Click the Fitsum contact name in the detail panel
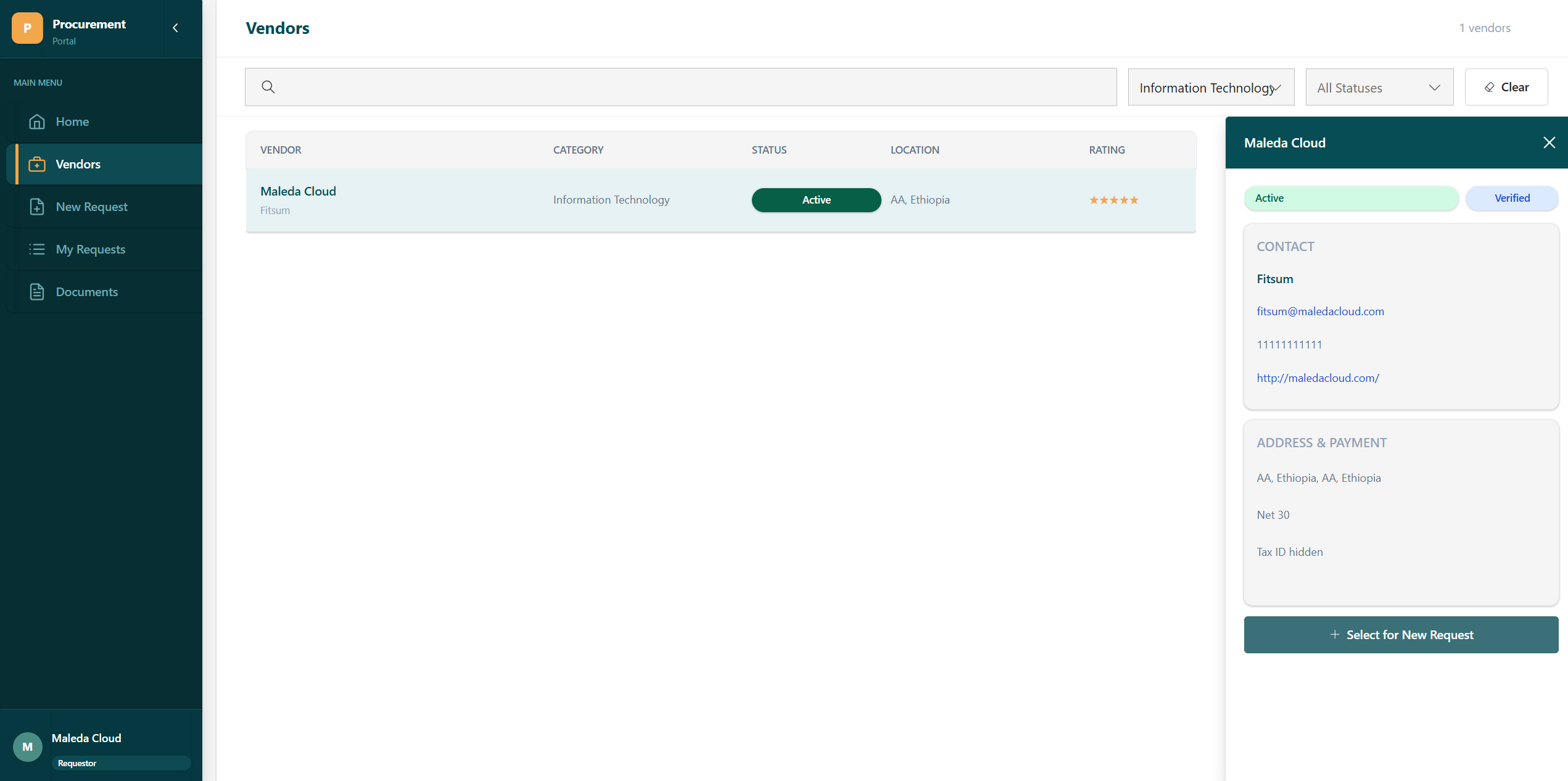Screen dimensions: 1568x781 tap(1274, 279)
